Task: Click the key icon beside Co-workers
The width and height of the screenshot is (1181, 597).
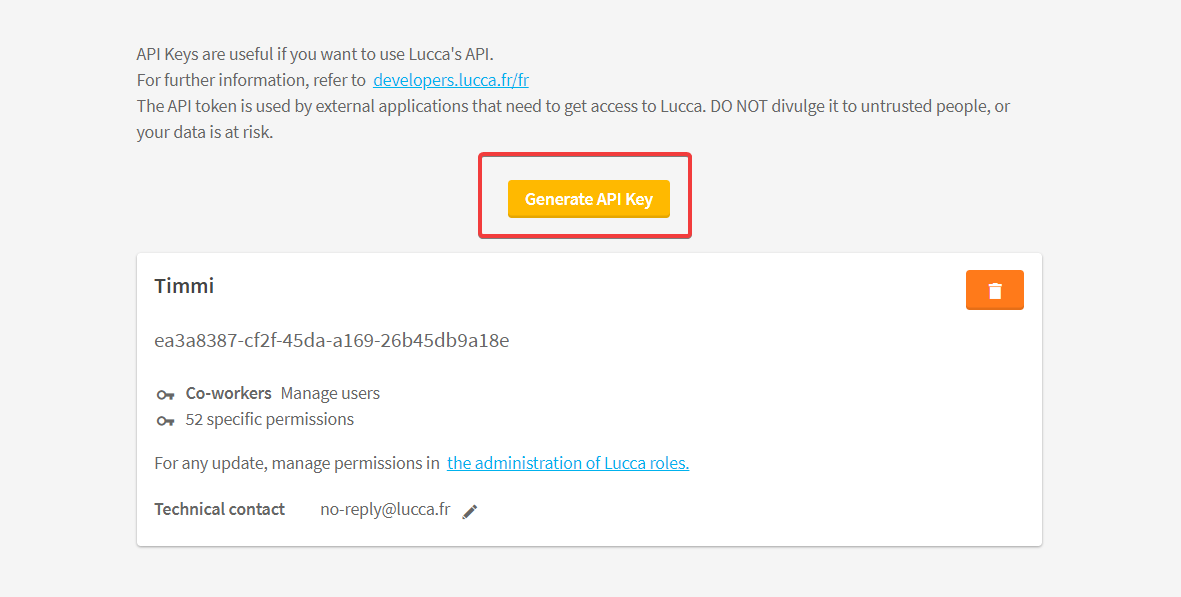Action: [165, 394]
